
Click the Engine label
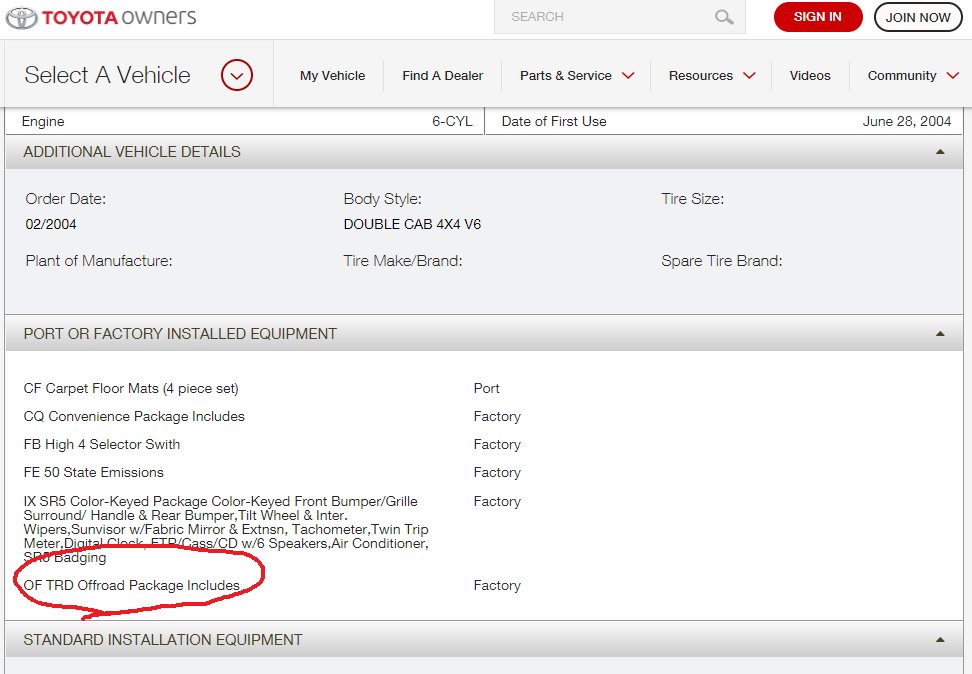pyautogui.click(x=43, y=122)
